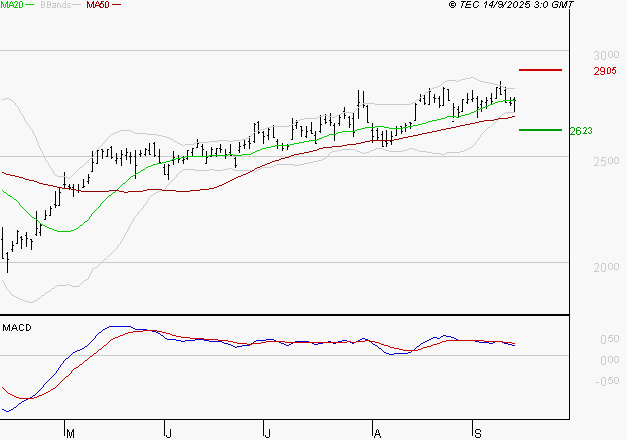This screenshot has width=627, height=440.
Task: Click the 2623 support price label
Action: [x=581, y=131]
